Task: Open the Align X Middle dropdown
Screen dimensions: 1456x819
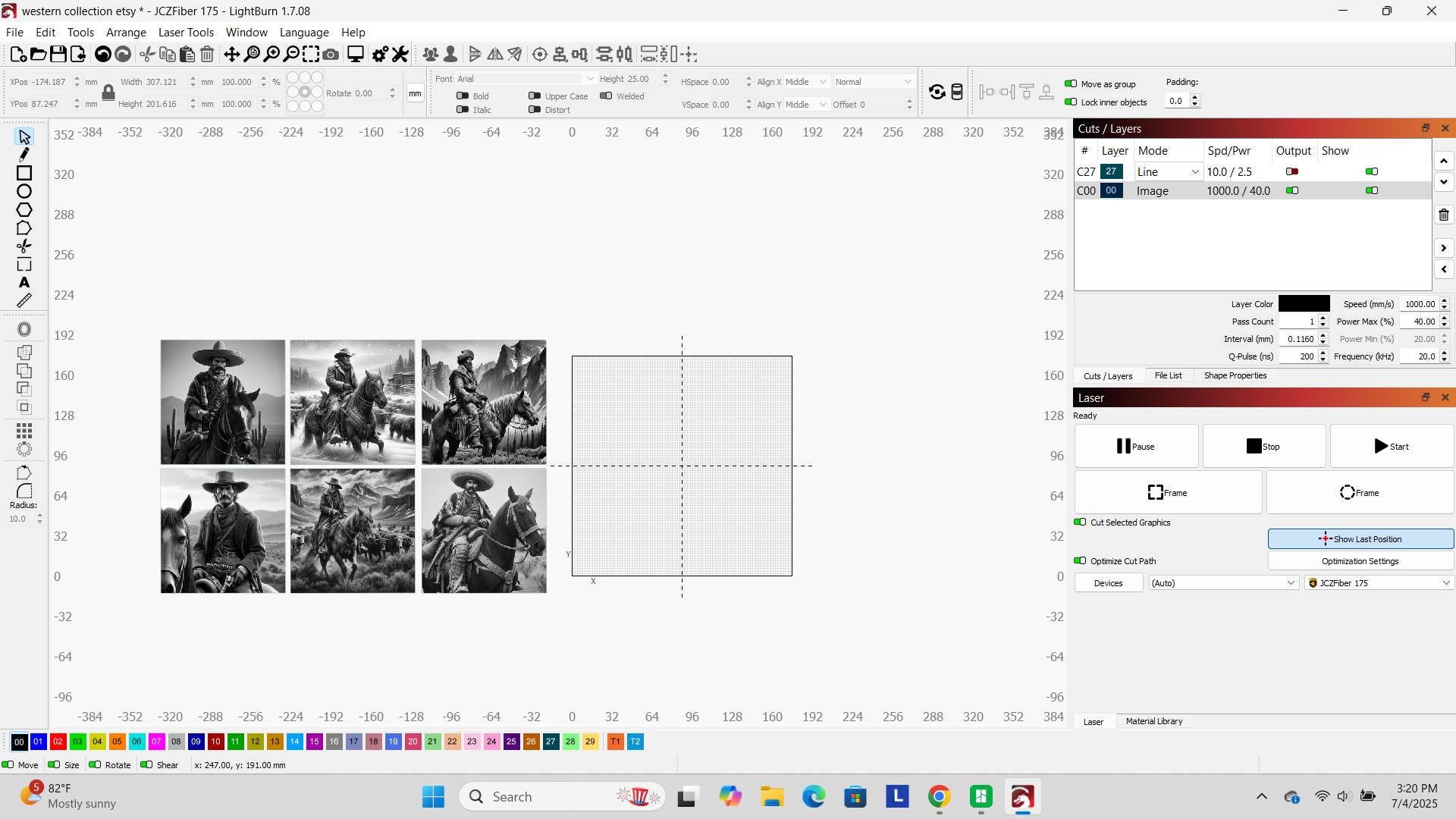Action: point(805,82)
